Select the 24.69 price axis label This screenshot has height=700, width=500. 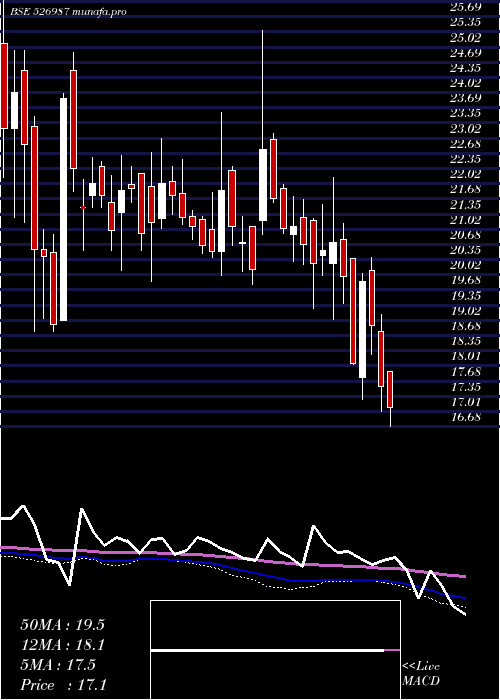tap(465, 53)
